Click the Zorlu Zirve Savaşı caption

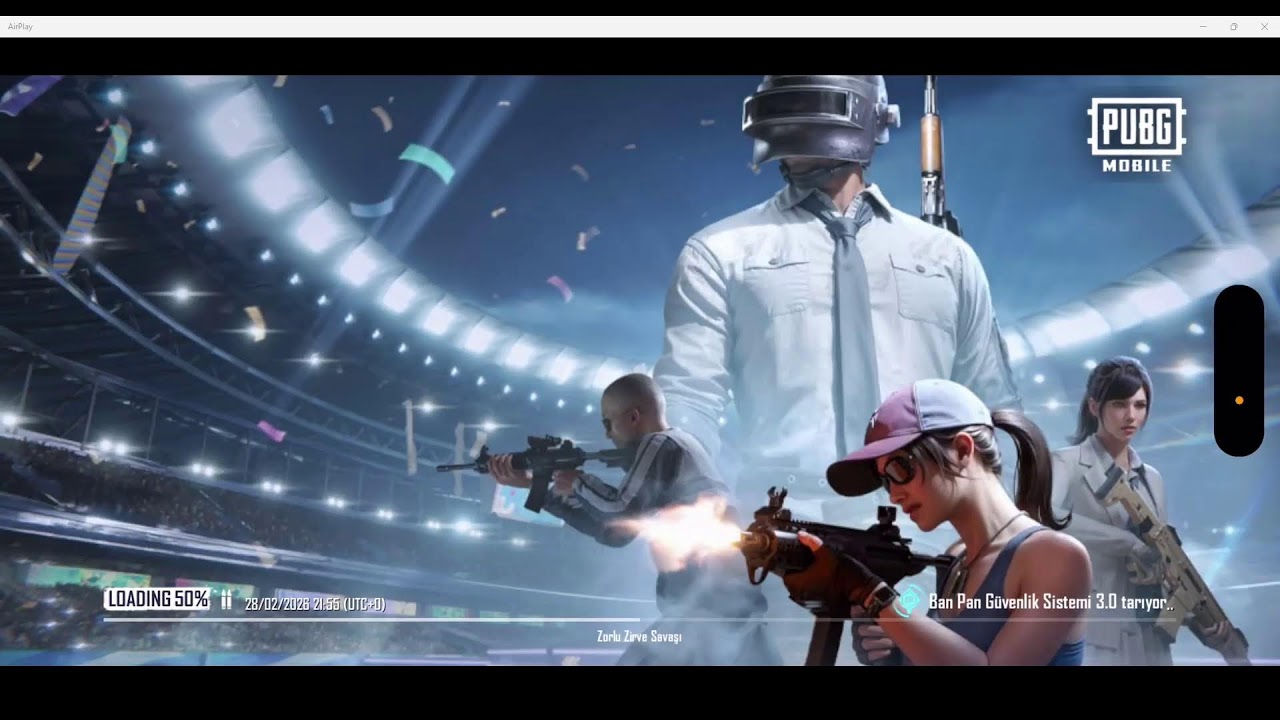[639, 636]
